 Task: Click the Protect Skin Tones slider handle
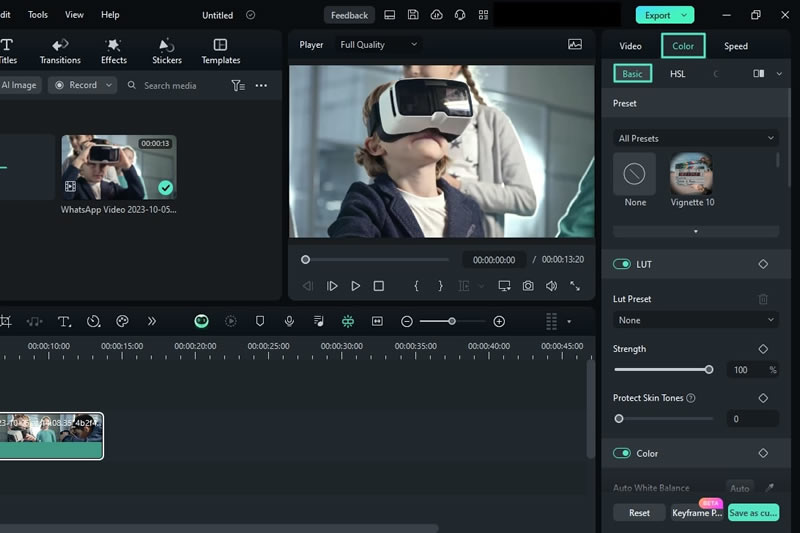click(x=619, y=419)
